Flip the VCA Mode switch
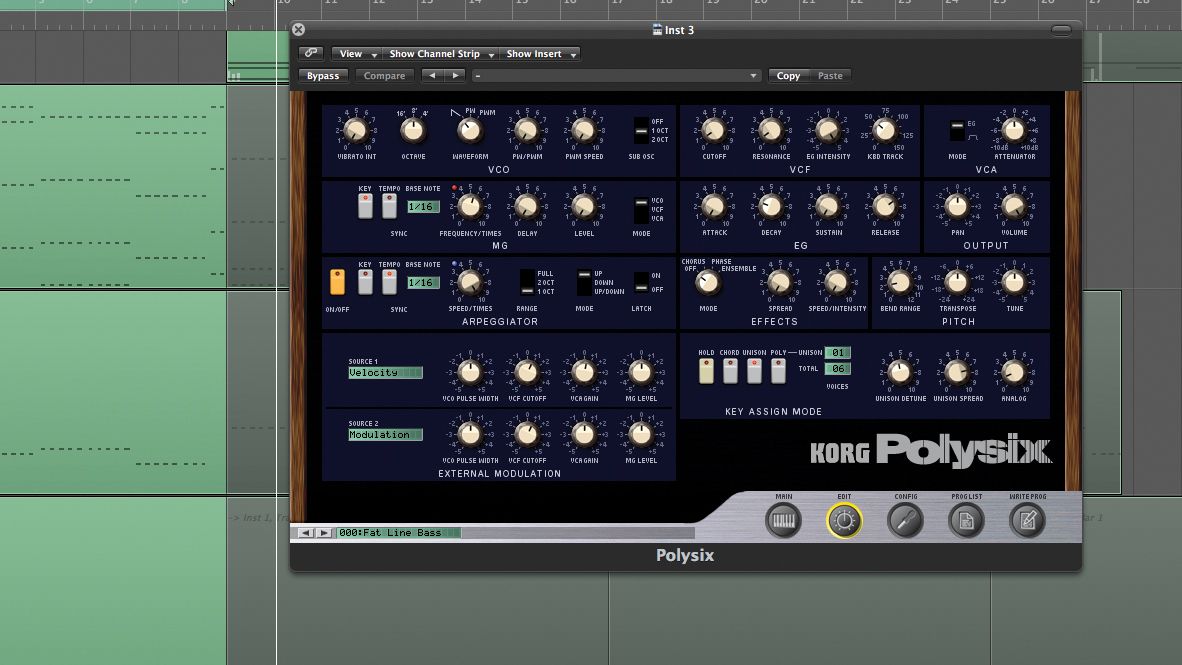 (957, 130)
